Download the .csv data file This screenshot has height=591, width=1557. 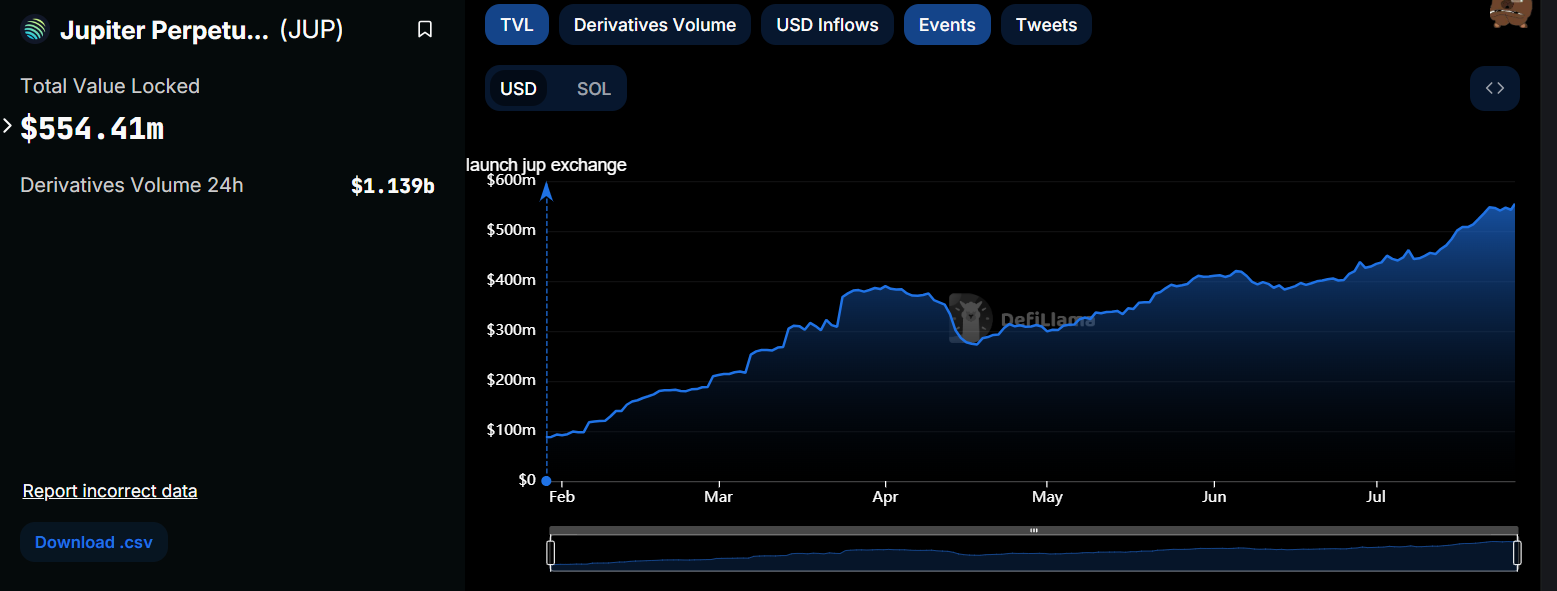click(94, 542)
